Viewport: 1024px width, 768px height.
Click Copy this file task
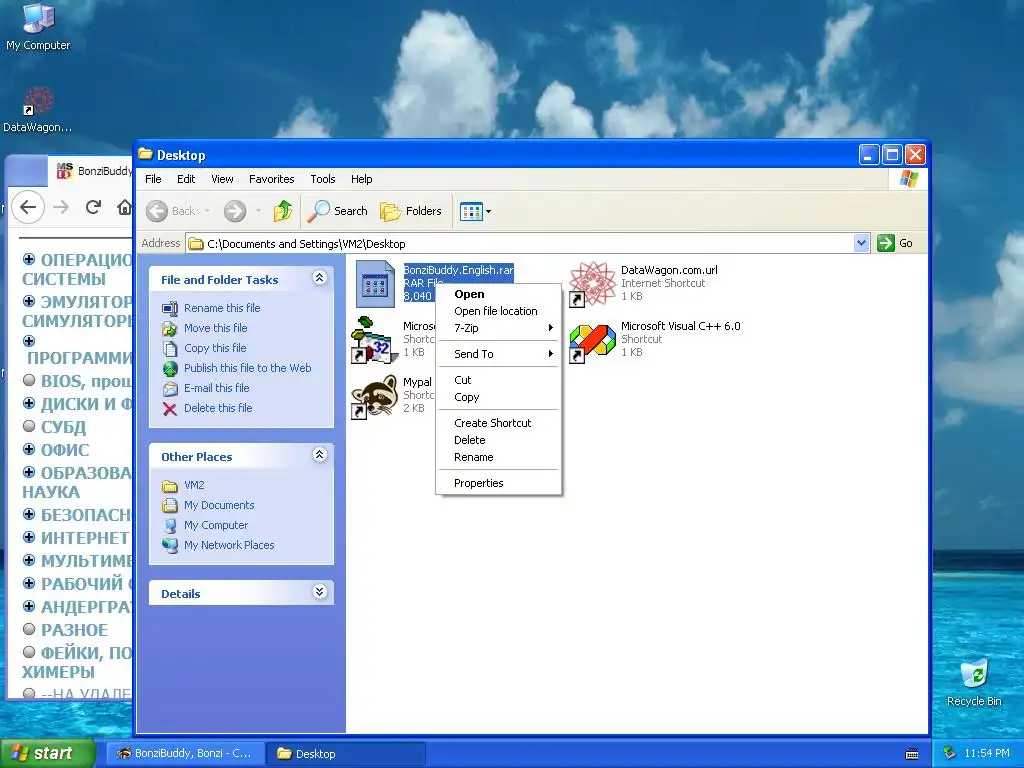215,348
